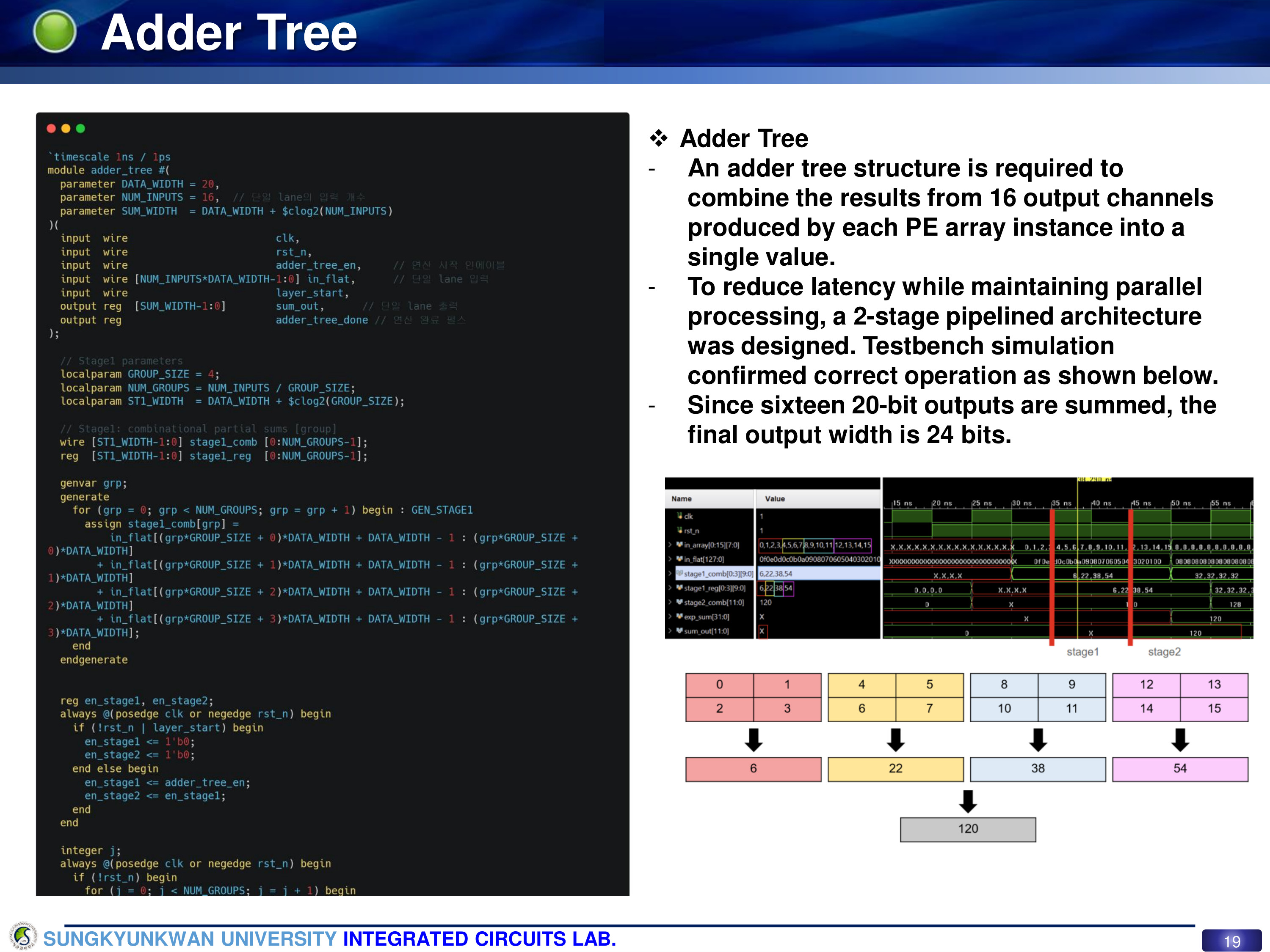Click the yellow minimize dot on code window
The height and width of the screenshot is (952, 1270).
66,129
